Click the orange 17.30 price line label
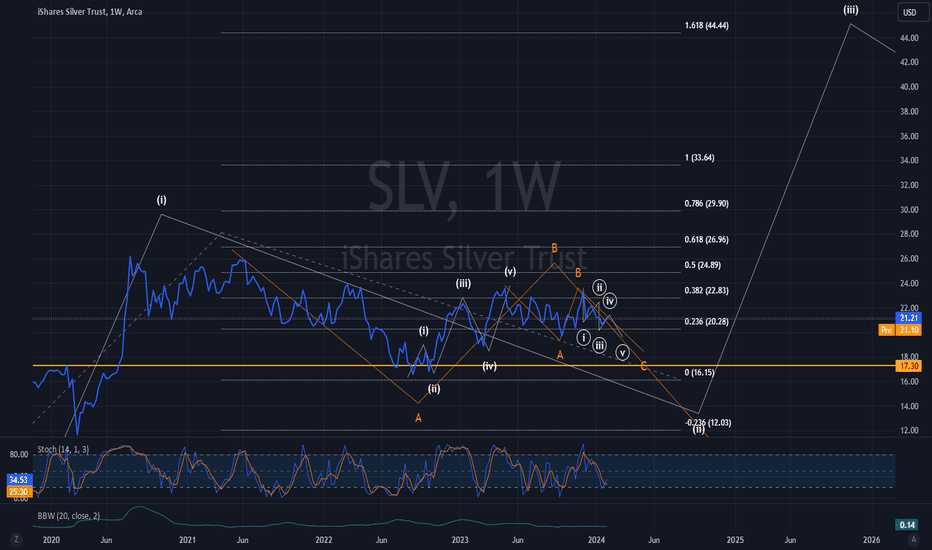This screenshot has width=932, height=550. click(x=908, y=366)
